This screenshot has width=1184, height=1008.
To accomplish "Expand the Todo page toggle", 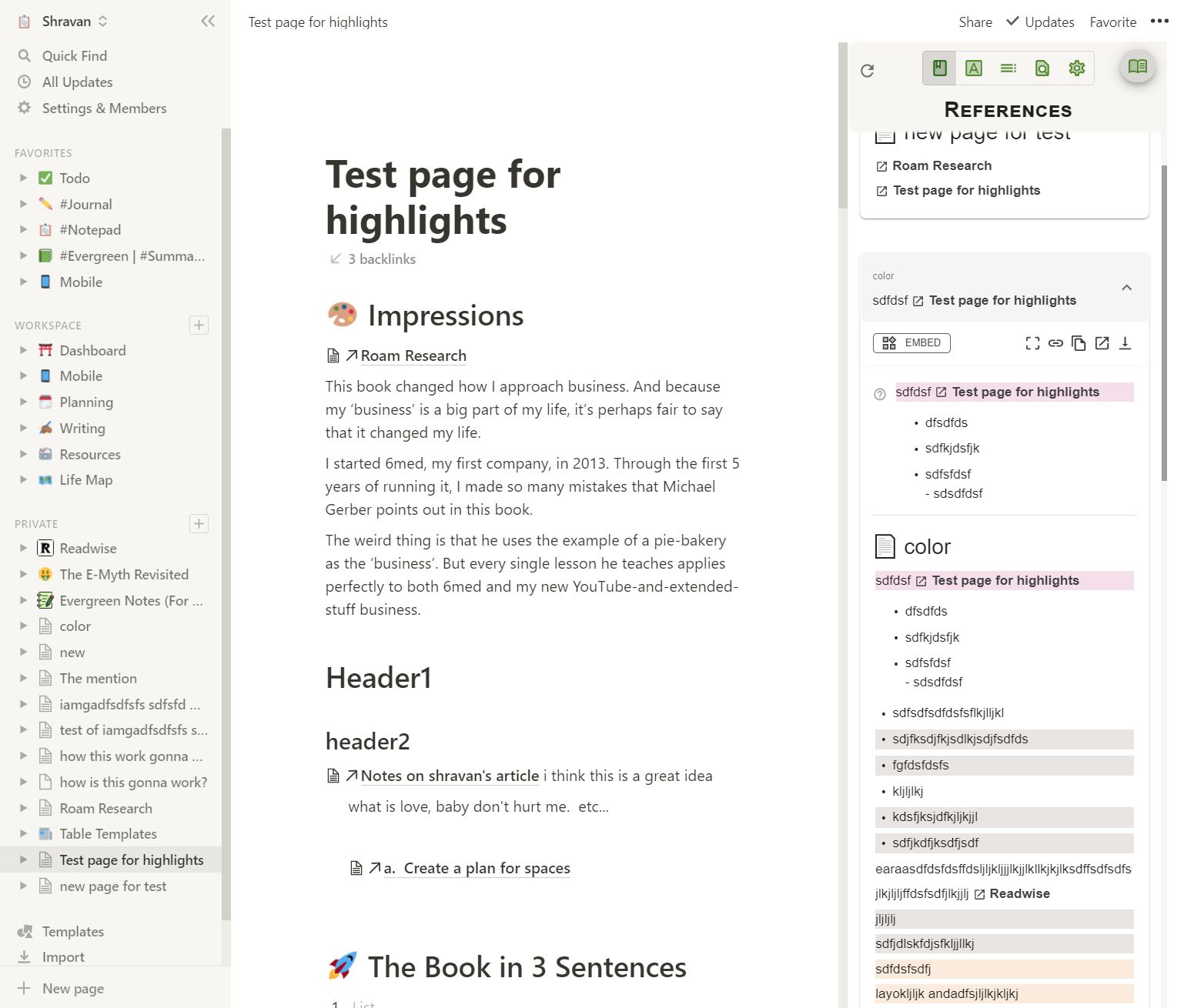I will point(23,179).
